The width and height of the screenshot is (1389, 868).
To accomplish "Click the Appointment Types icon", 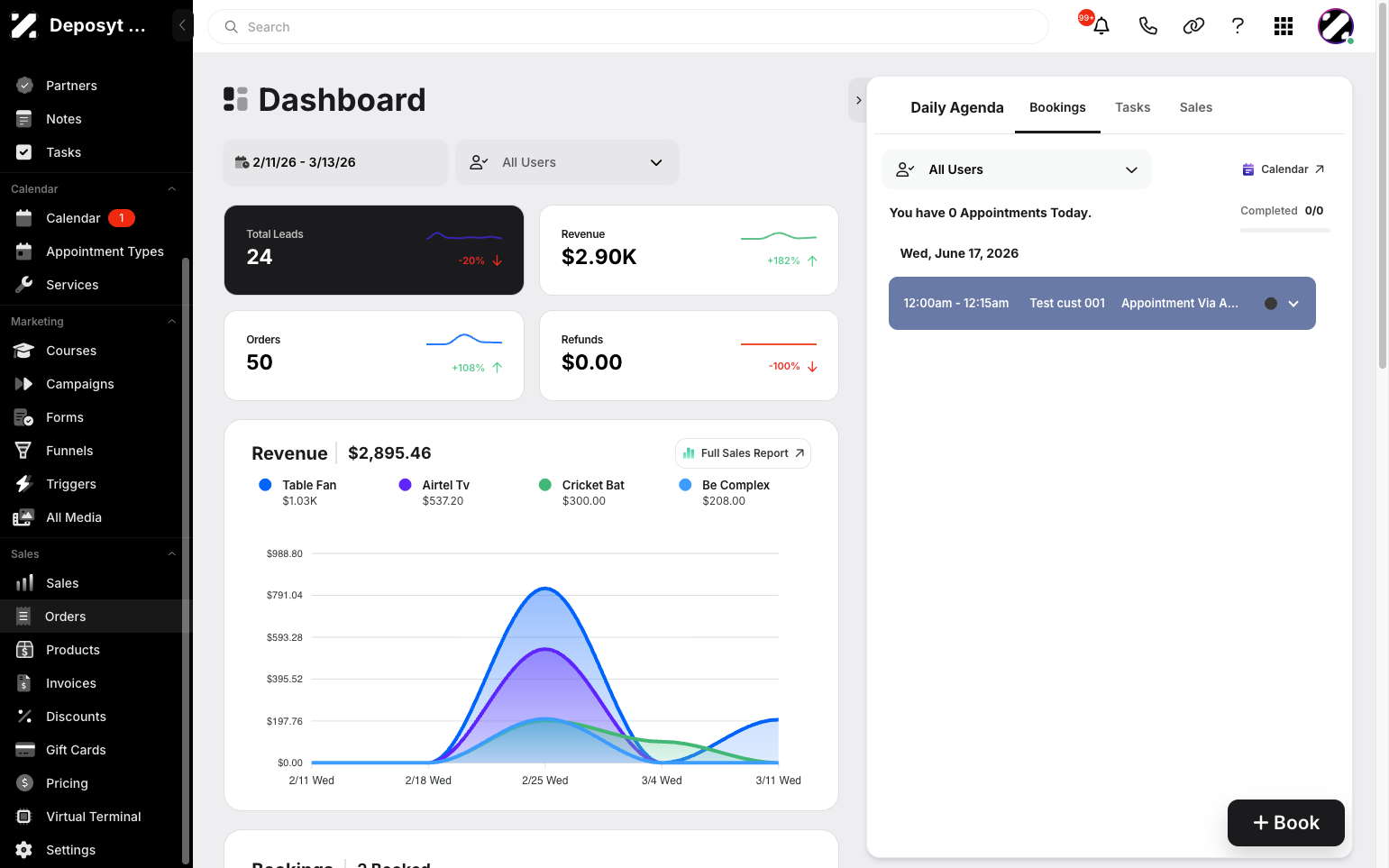I will click(24, 251).
